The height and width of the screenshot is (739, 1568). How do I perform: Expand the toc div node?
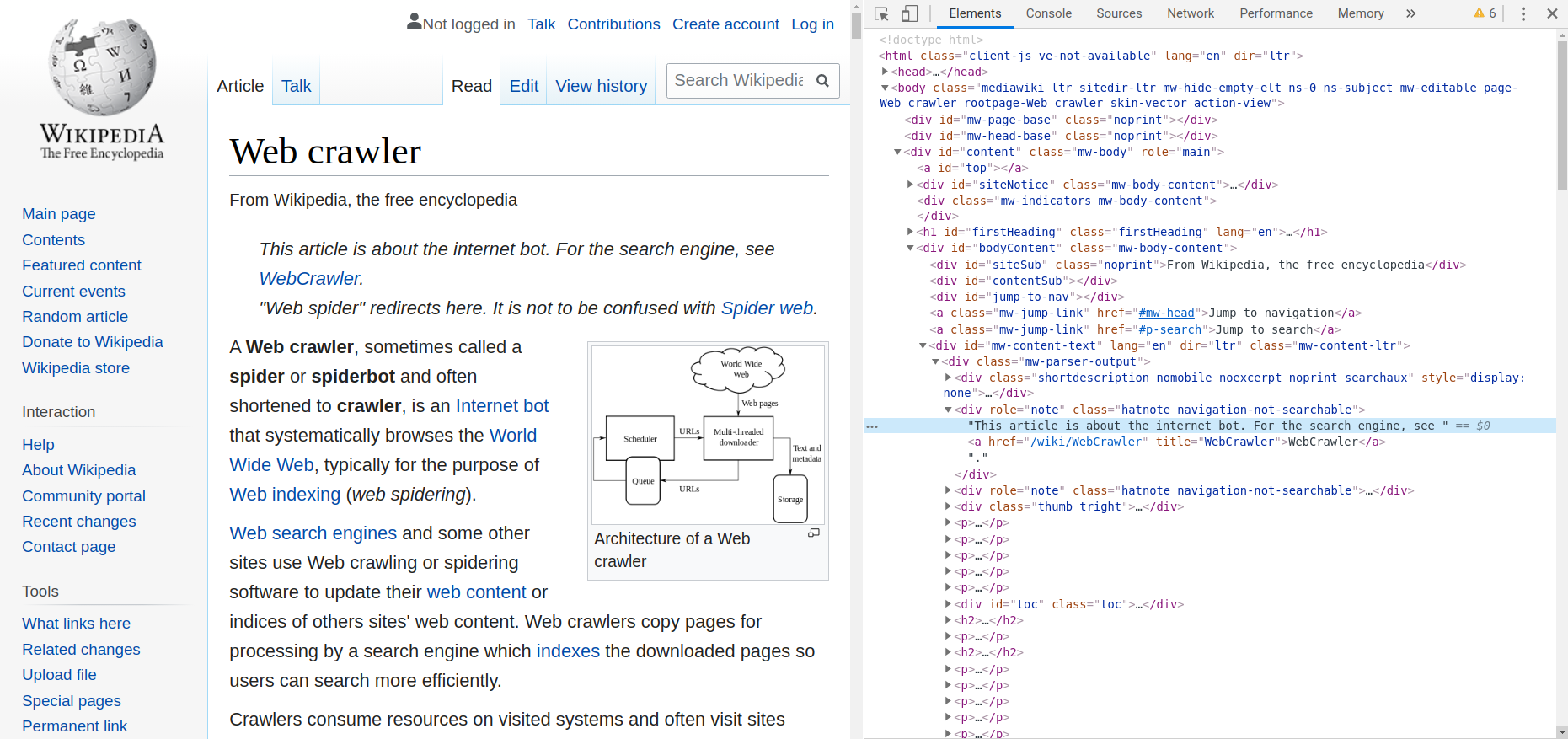948,604
